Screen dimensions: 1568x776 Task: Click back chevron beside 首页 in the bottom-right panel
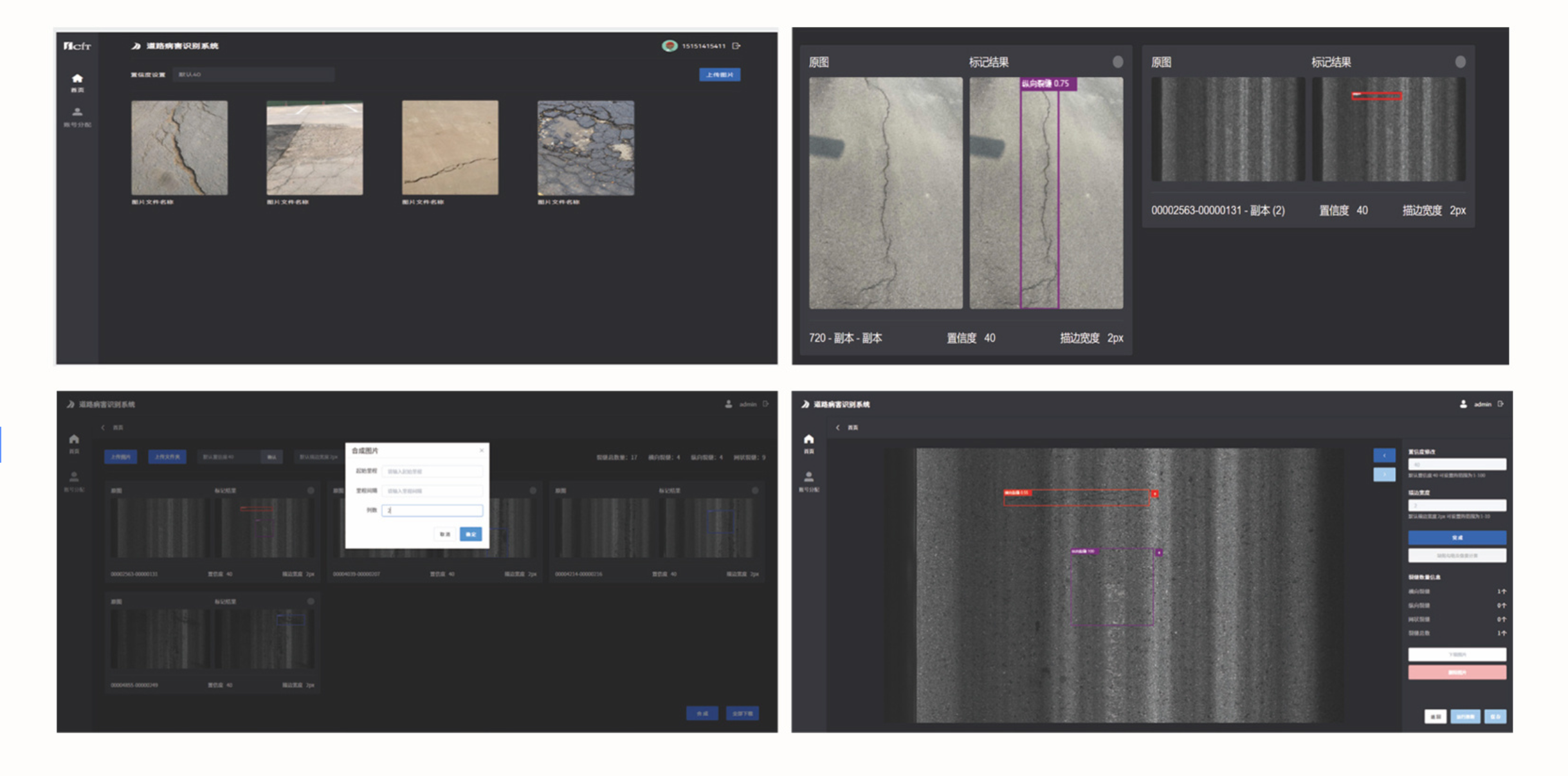click(x=837, y=427)
